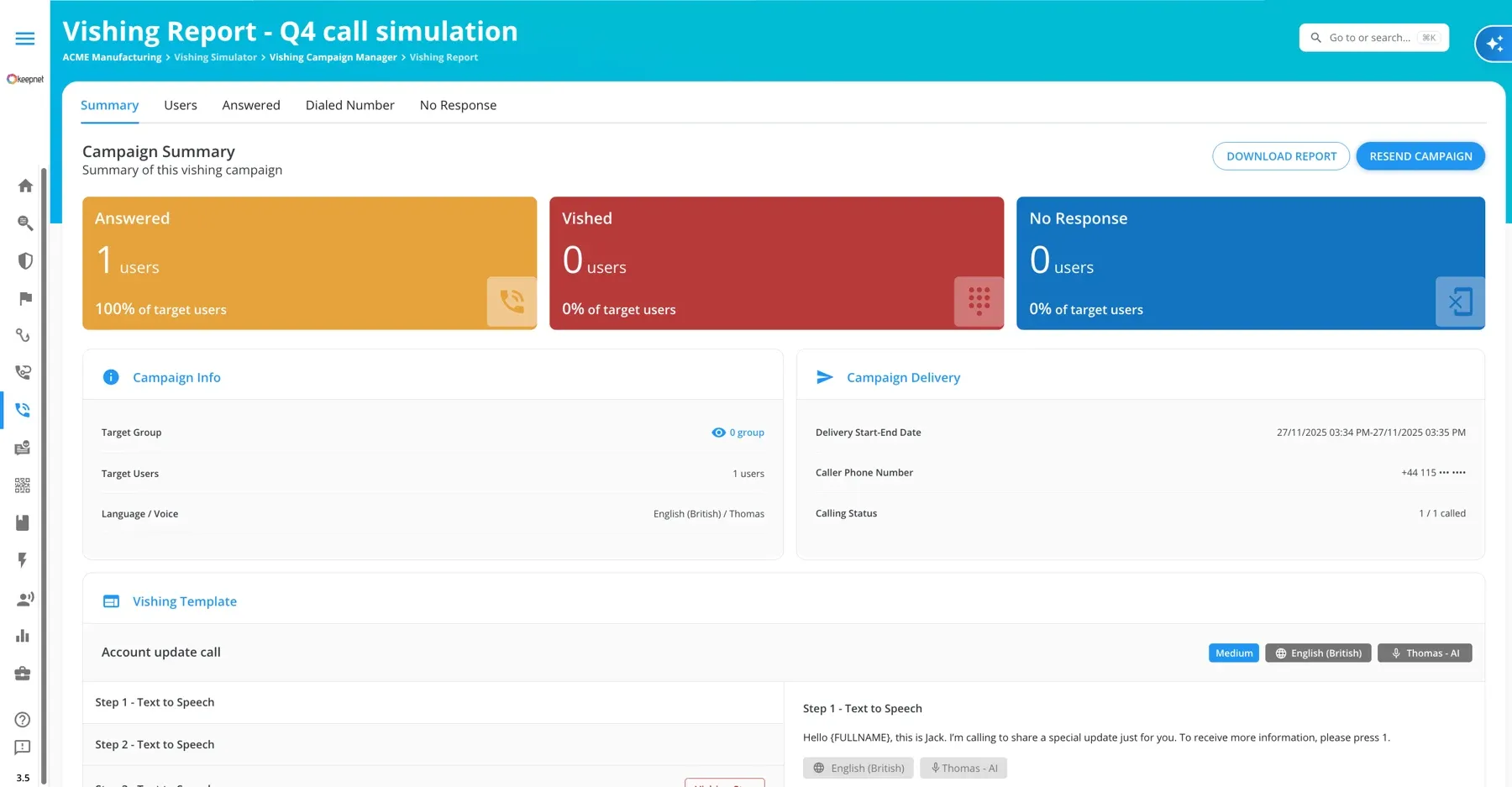Click the Answered summary card
Image resolution: width=1512 pixels, height=787 pixels.
pos(309,263)
